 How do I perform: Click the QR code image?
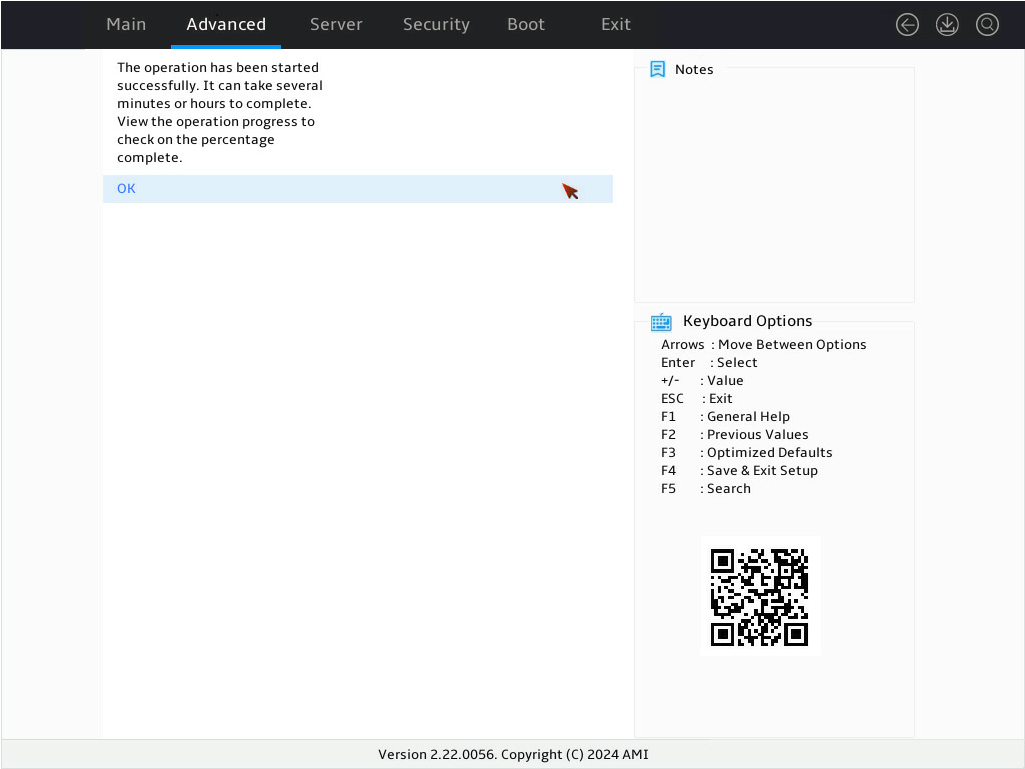pyautogui.click(x=760, y=597)
